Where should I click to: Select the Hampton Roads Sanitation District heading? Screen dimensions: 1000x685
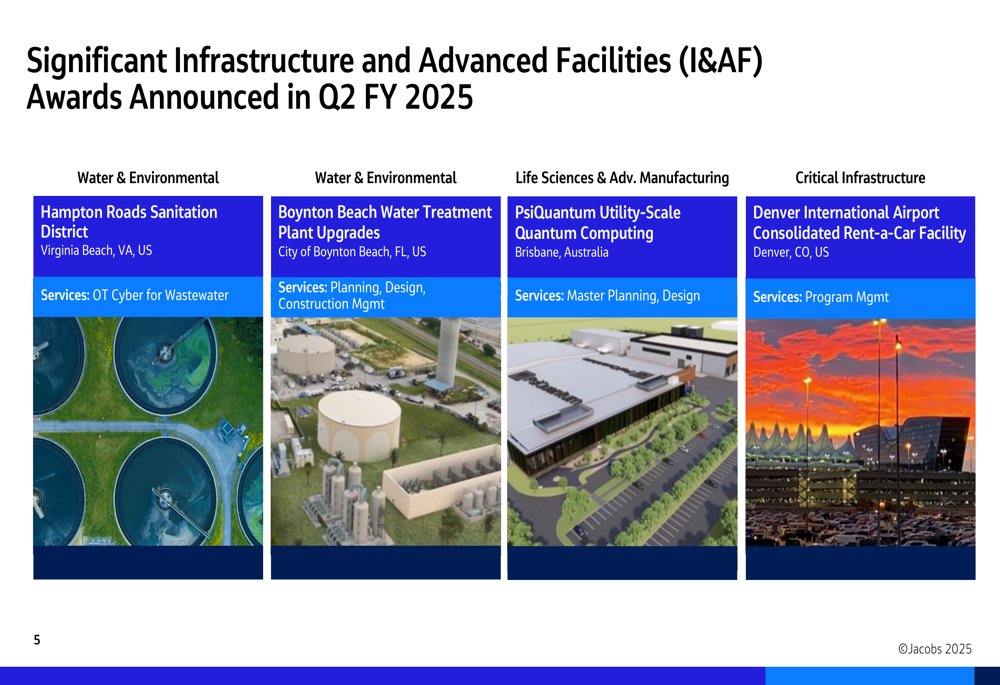(x=129, y=221)
